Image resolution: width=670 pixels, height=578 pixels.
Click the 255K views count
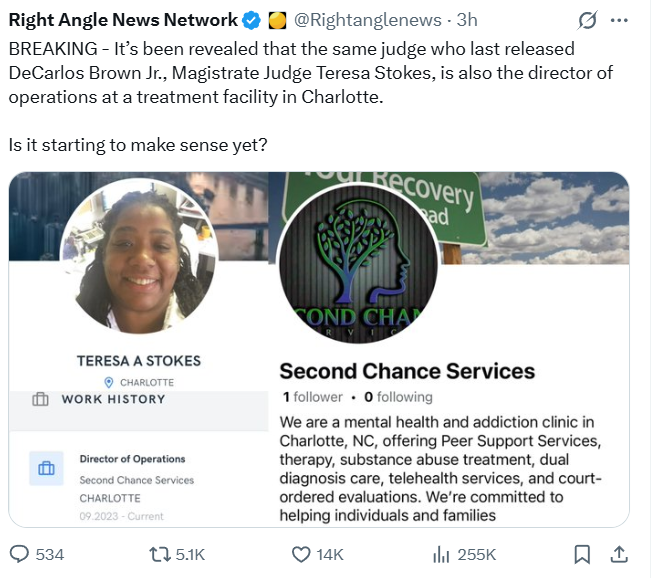(x=476, y=555)
